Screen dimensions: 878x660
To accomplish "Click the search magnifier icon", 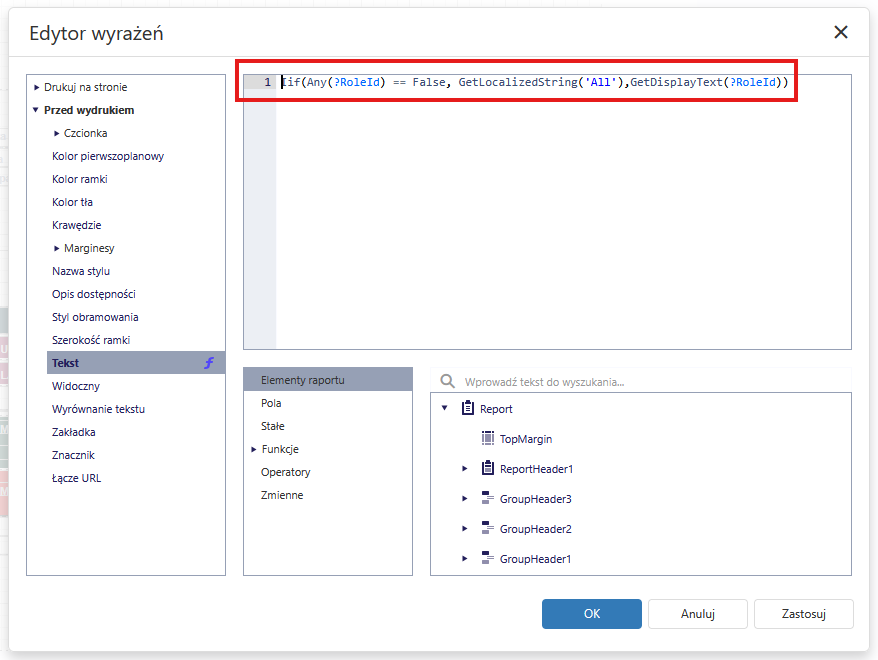I will pyautogui.click(x=447, y=382).
